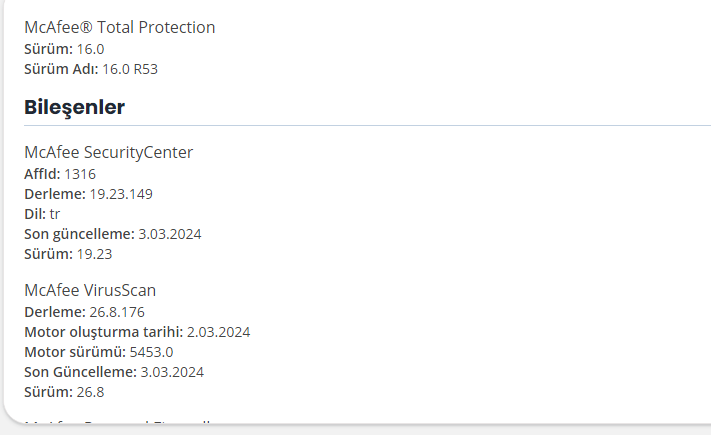Click the Dil: tr language line
This screenshot has width=711, height=435.
click(x=42, y=214)
